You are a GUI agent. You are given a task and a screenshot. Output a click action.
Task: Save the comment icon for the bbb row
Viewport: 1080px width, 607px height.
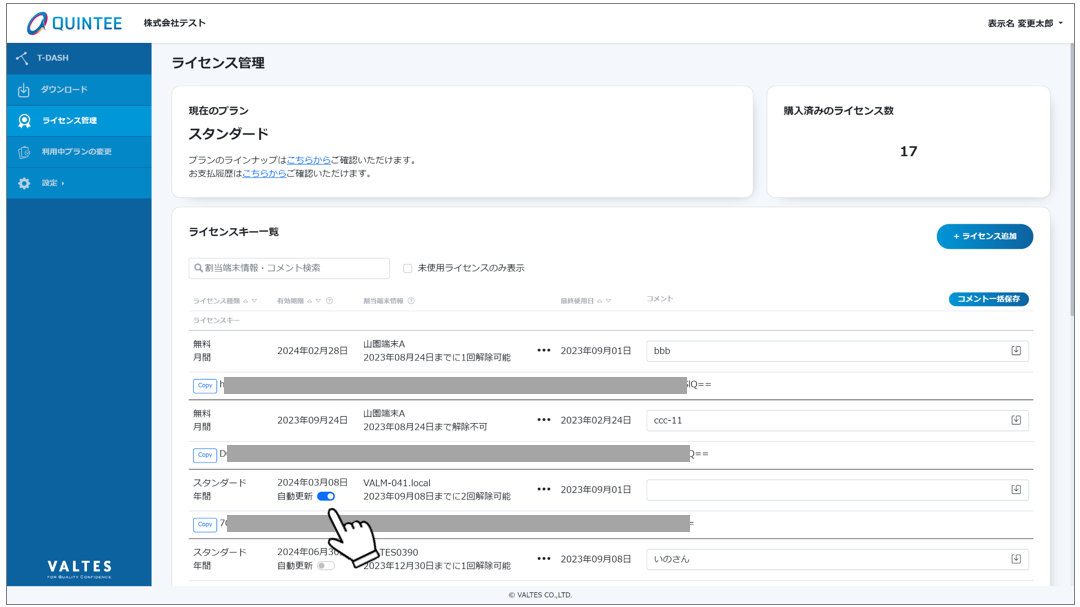click(x=1016, y=351)
